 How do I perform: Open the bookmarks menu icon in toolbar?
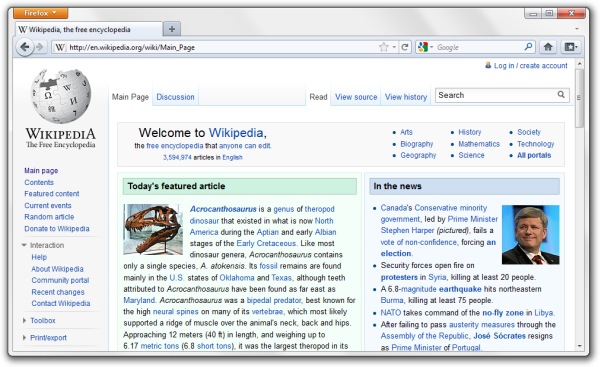(x=571, y=47)
